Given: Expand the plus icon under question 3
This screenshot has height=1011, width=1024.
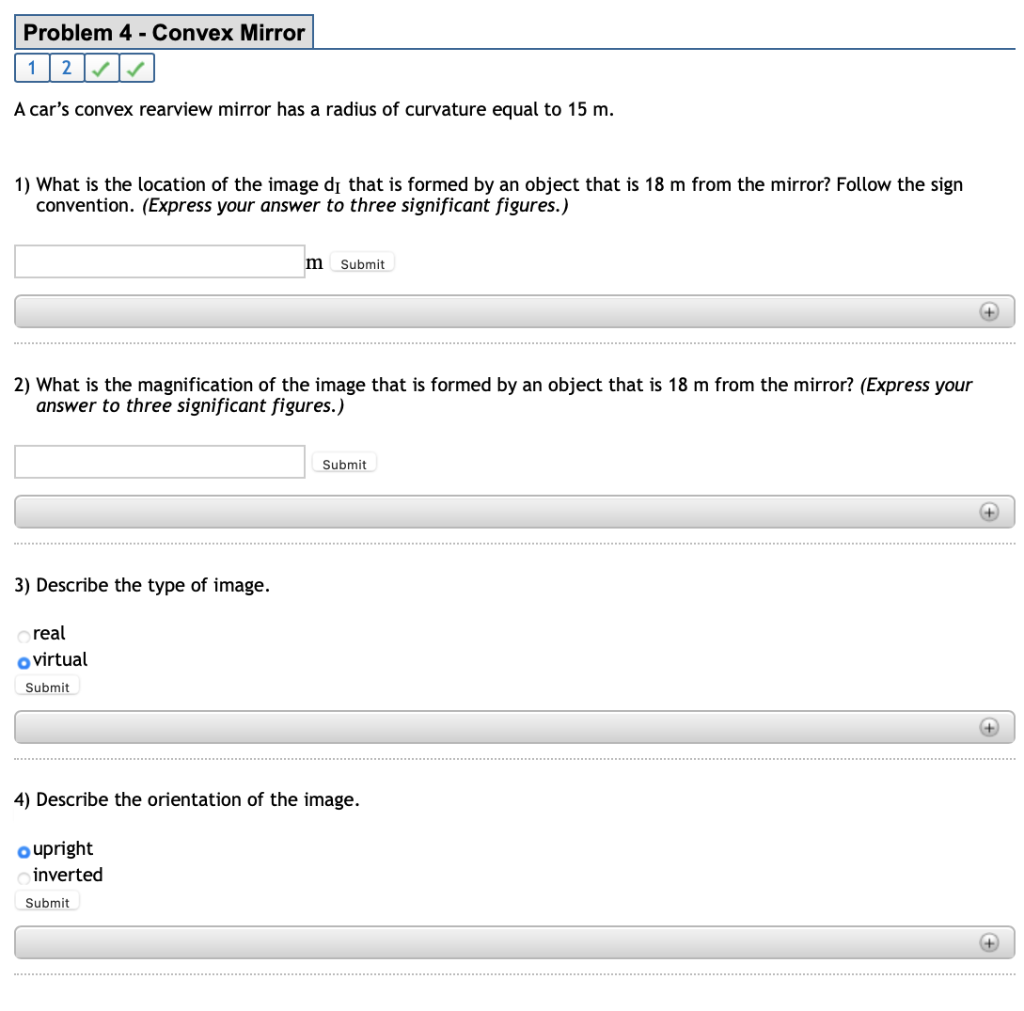Looking at the screenshot, I should (x=989, y=728).
